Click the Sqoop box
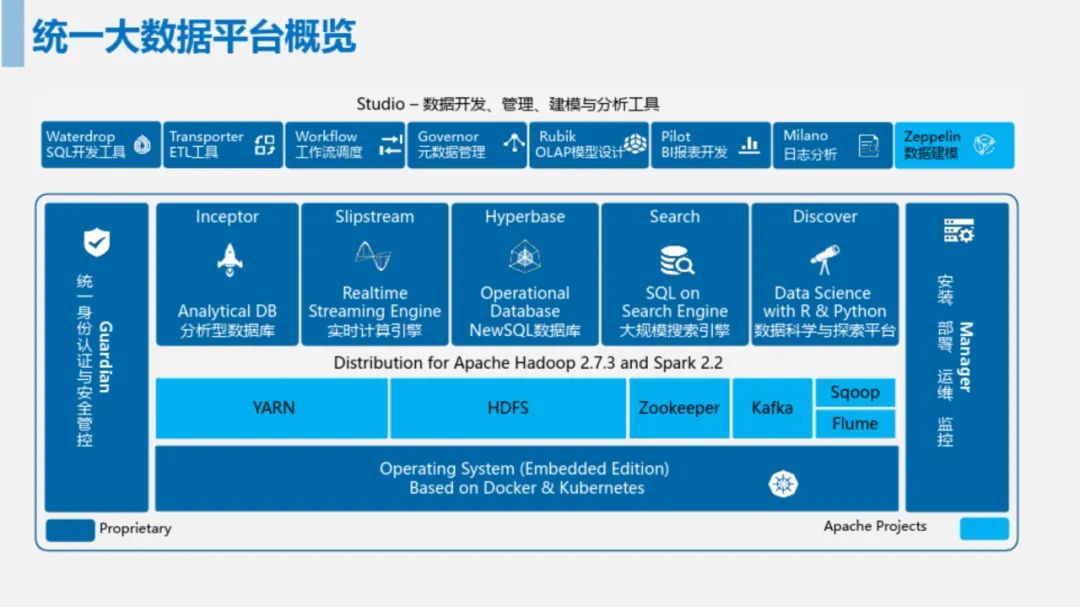The image size is (1080, 607). (x=855, y=393)
